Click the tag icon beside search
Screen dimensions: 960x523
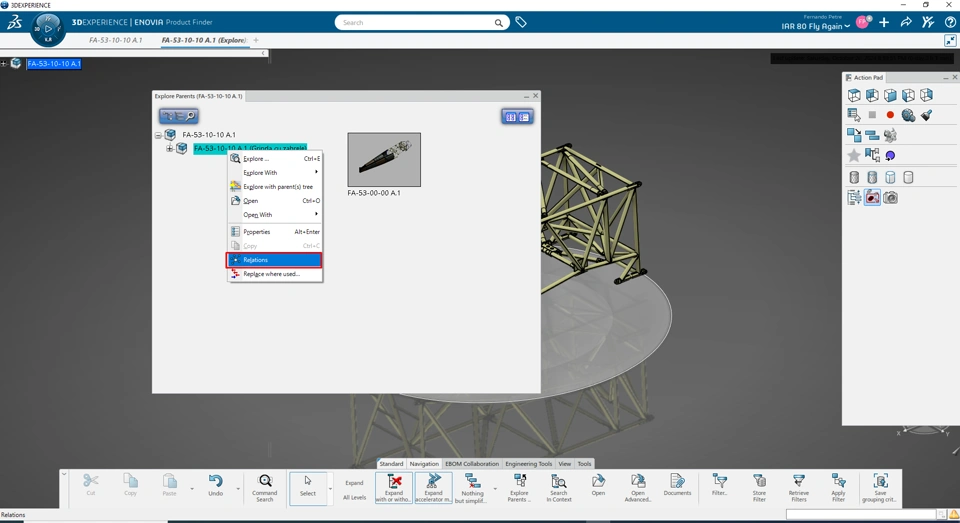[521, 23]
